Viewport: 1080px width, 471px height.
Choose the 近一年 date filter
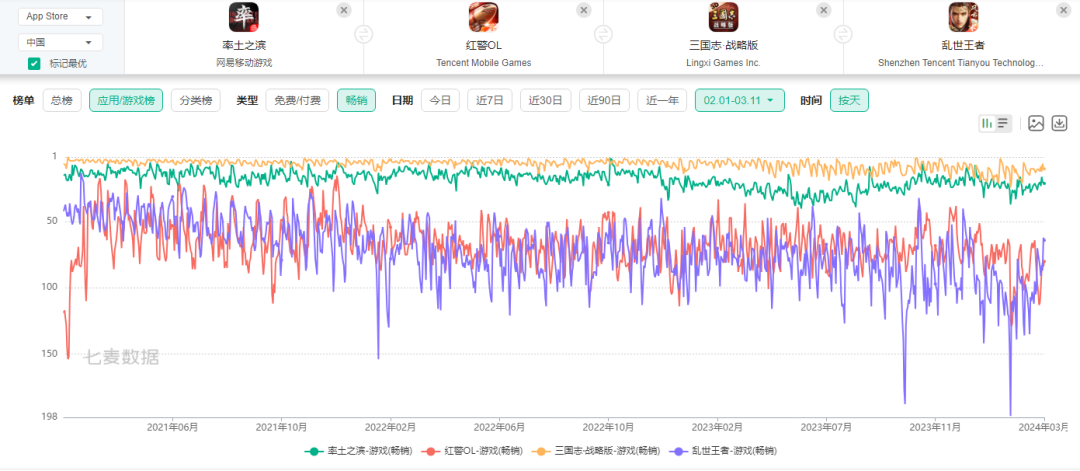(x=662, y=101)
